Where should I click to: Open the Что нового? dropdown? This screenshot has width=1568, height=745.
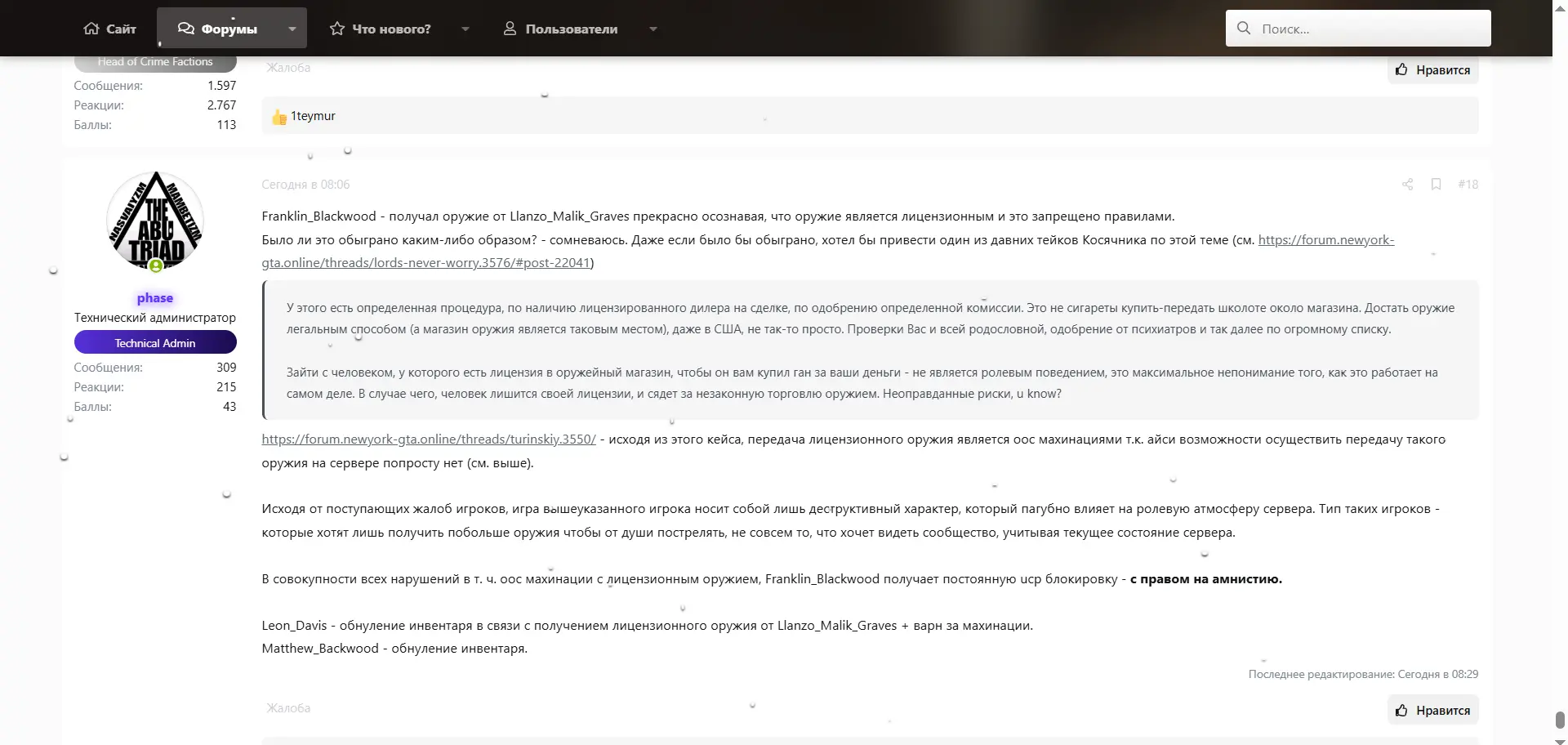click(465, 29)
